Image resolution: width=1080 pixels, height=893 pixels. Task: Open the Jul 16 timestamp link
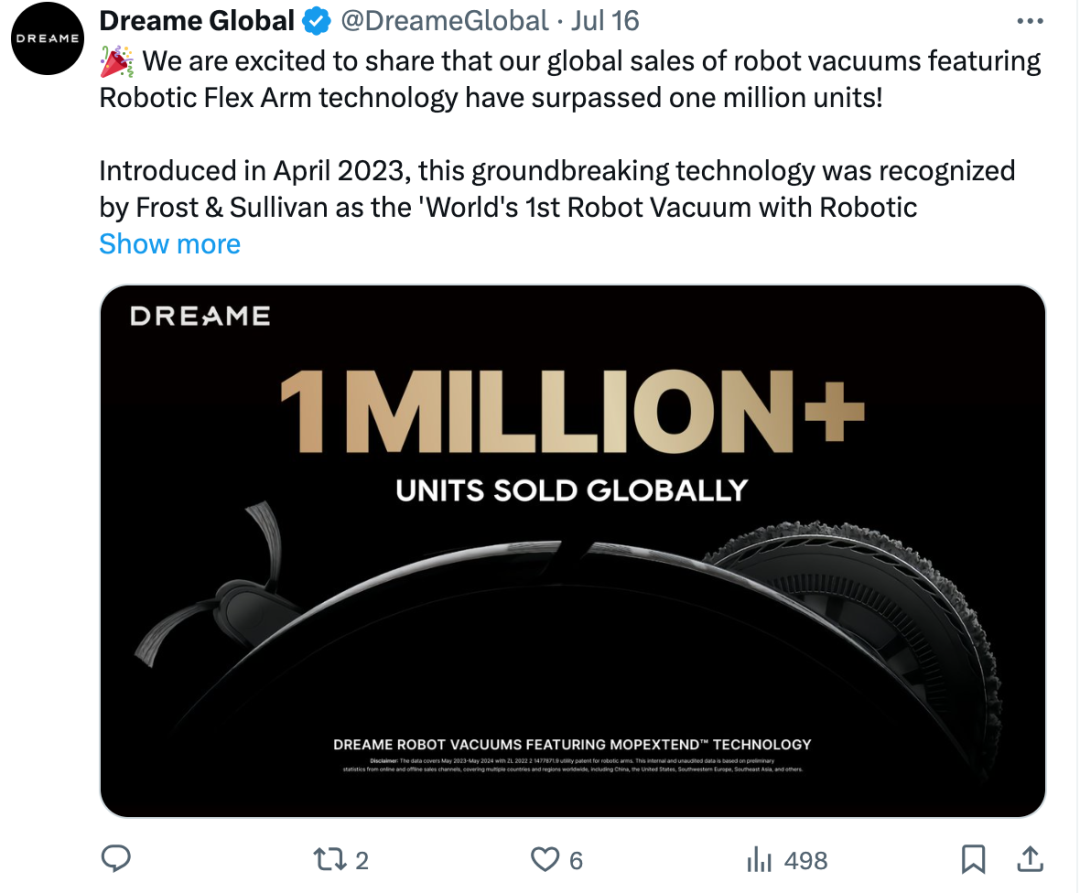[605, 21]
